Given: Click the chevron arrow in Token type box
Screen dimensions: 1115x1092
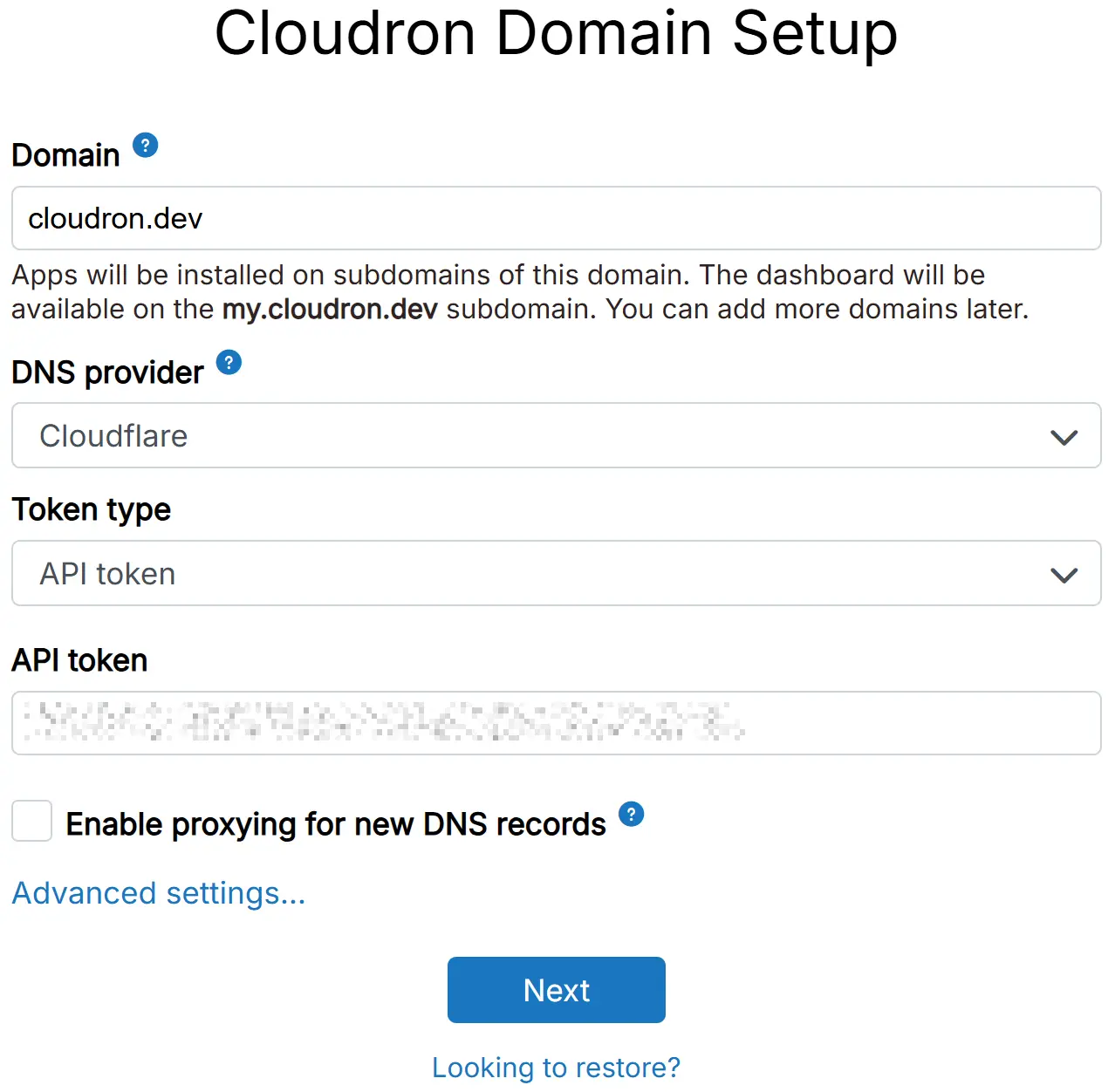Looking at the screenshot, I should [x=1064, y=575].
